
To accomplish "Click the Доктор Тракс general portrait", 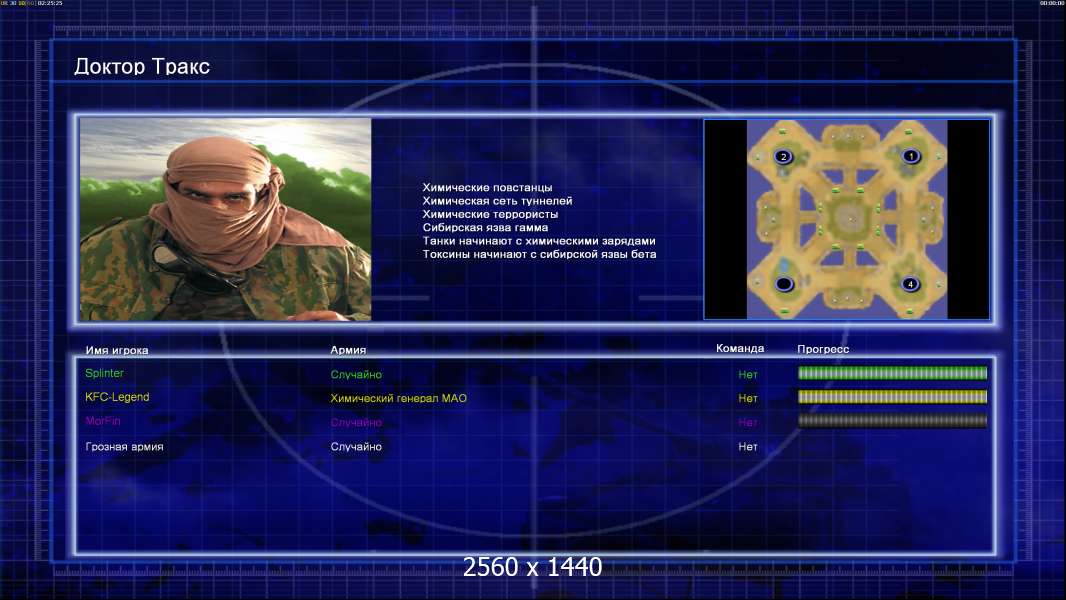I will pyautogui.click(x=226, y=219).
